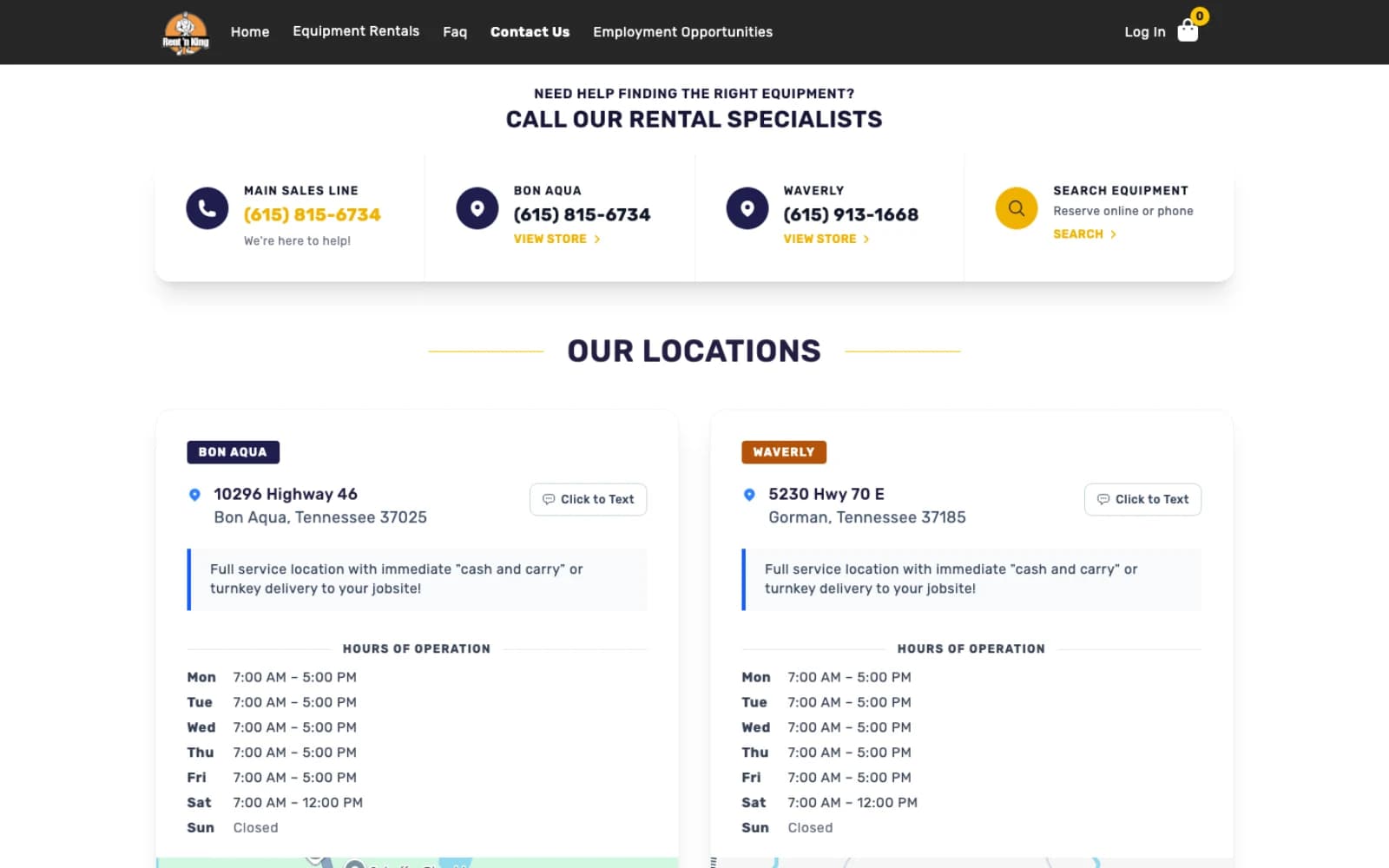Click the Waverly location pin circle icon
1389x868 pixels.
tap(747, 208)
